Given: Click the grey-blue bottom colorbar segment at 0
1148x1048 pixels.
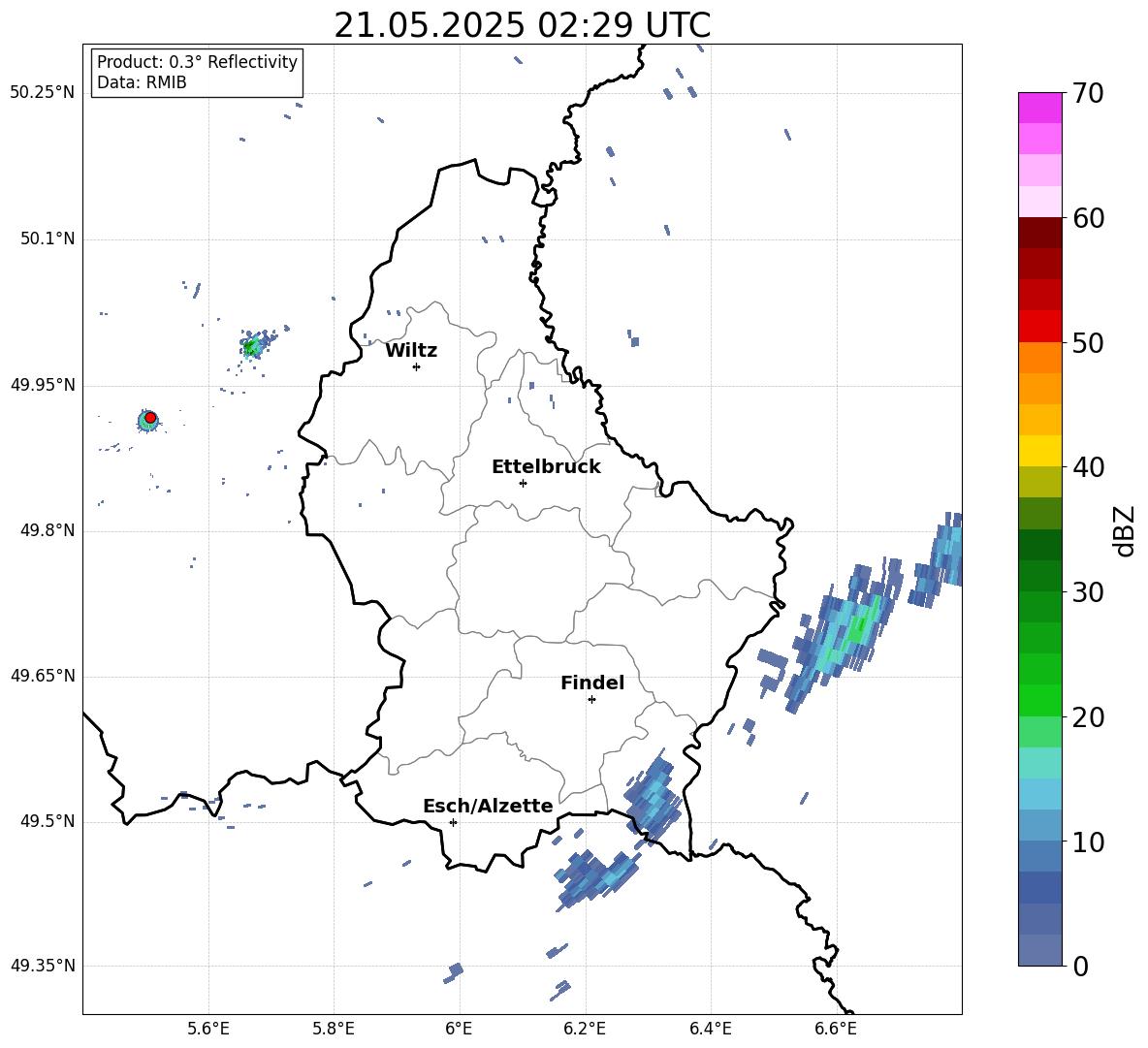Looking at the screenshot, I should click(1039, 951).
